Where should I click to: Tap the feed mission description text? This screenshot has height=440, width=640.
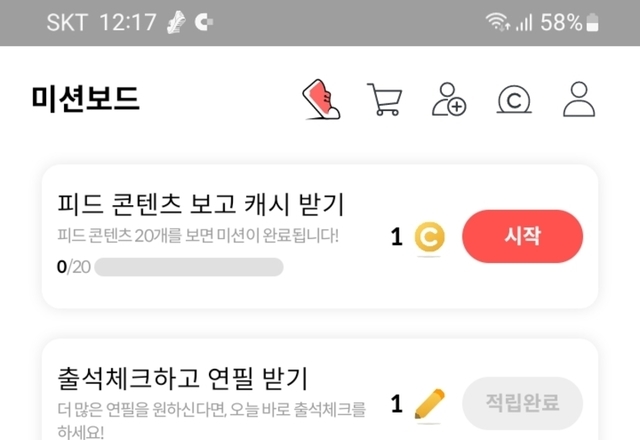[x=198, y=237]
